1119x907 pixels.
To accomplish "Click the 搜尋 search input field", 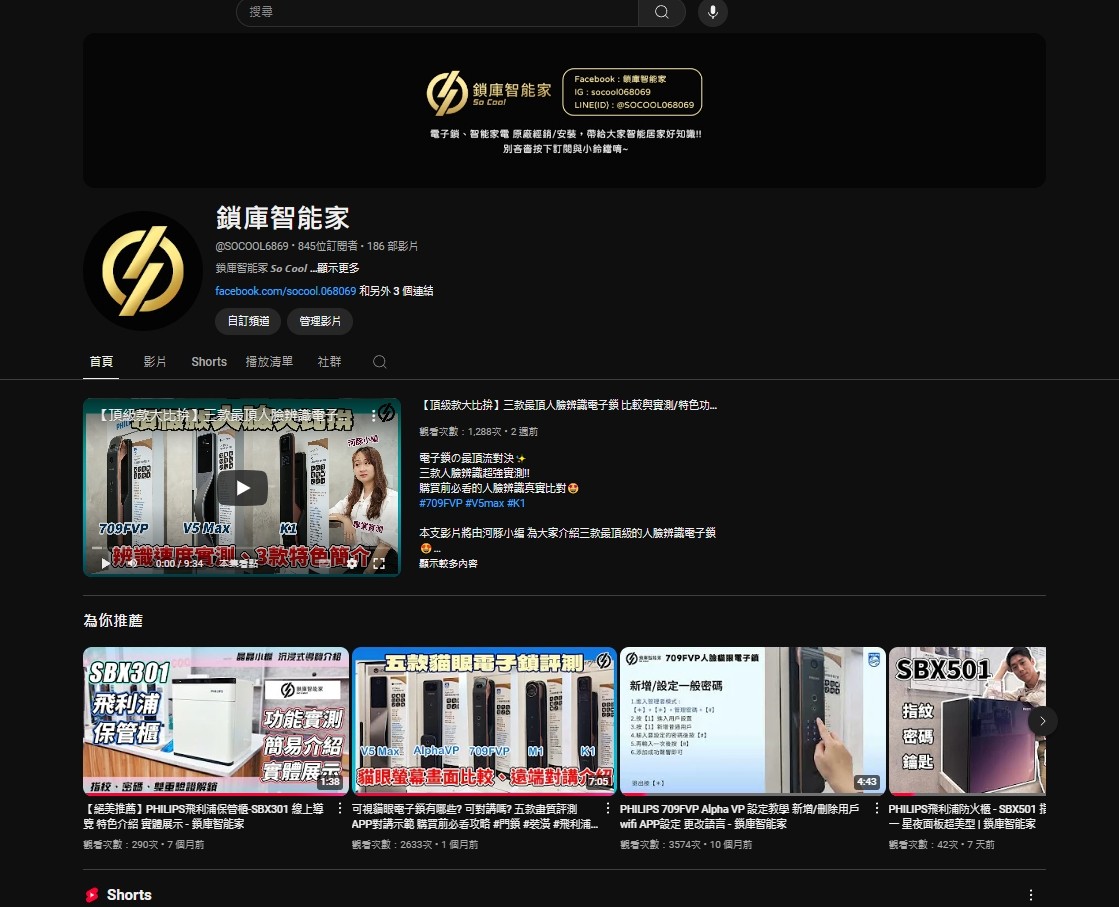I will [437, 12].
